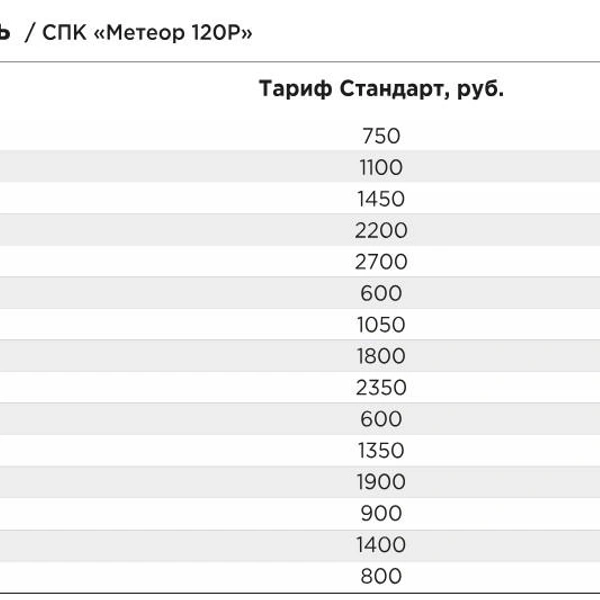Select the second 600 price cell
This screenshot has height=600, width=600.
click(x=381, y=419)
